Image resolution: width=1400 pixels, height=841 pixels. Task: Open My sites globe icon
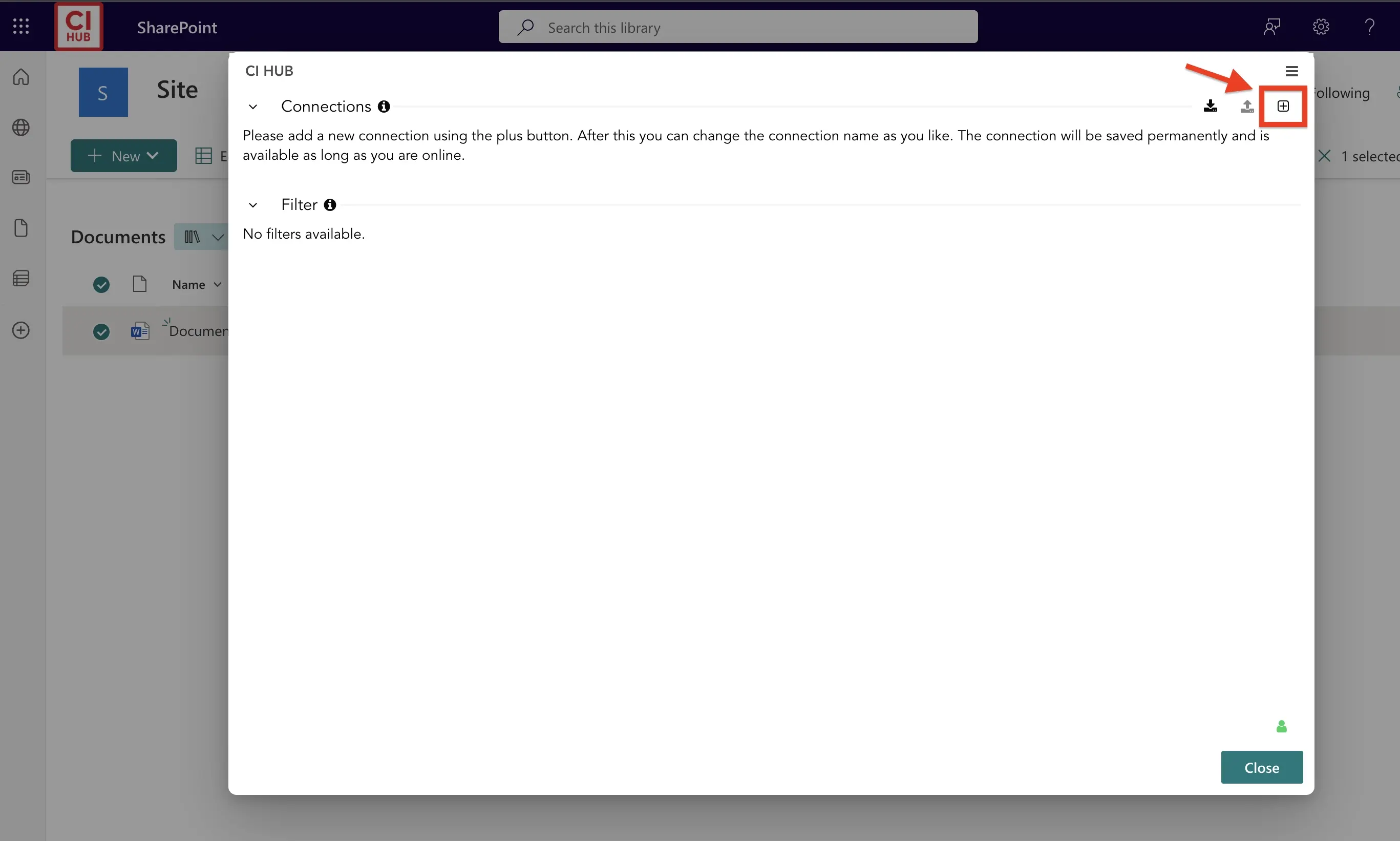tap(21, 127)
